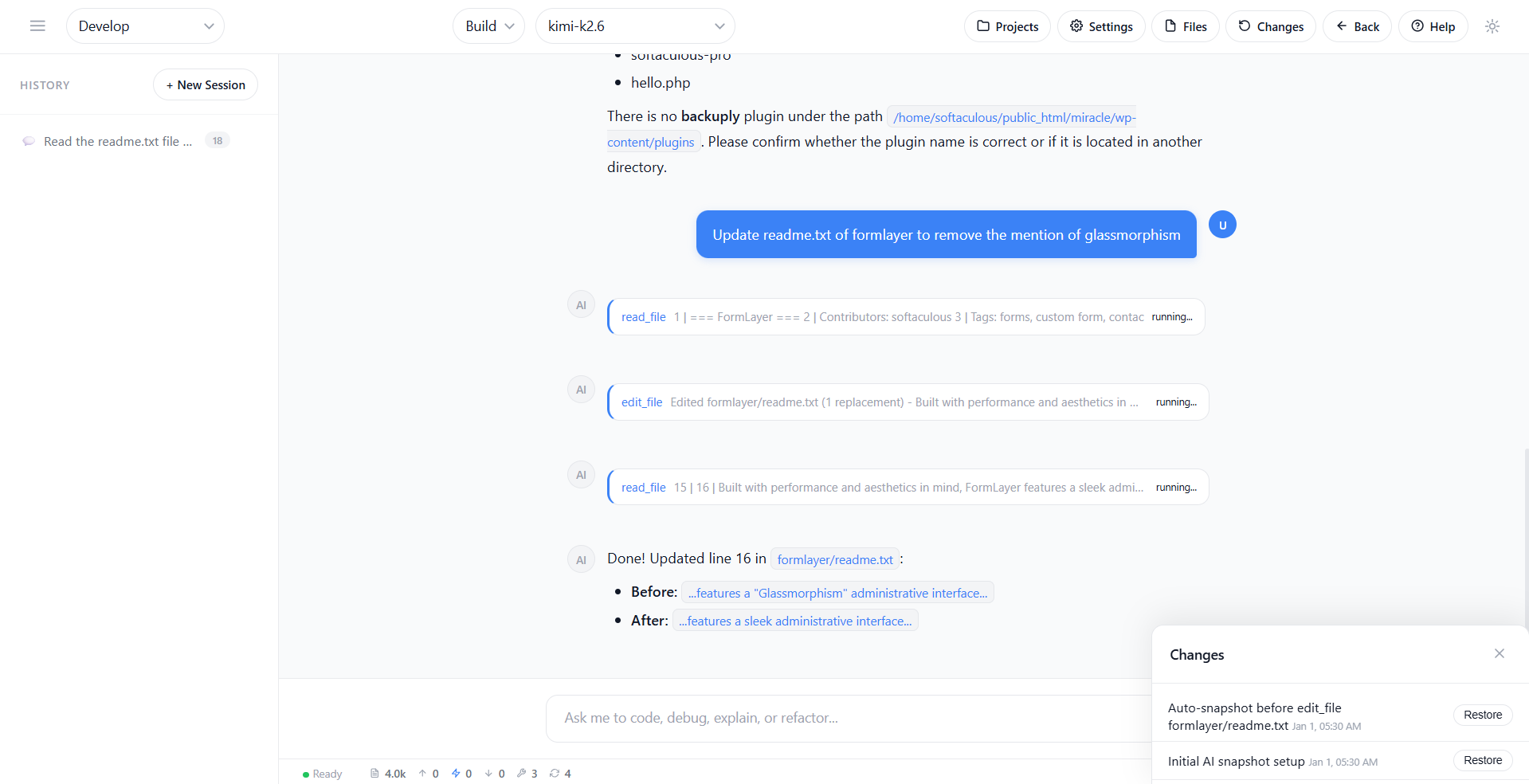Focus the 'Ask me to code' input field
The width and height of the screenshot is (1529, 784).
pyautogui.click(x=849, y=718)
